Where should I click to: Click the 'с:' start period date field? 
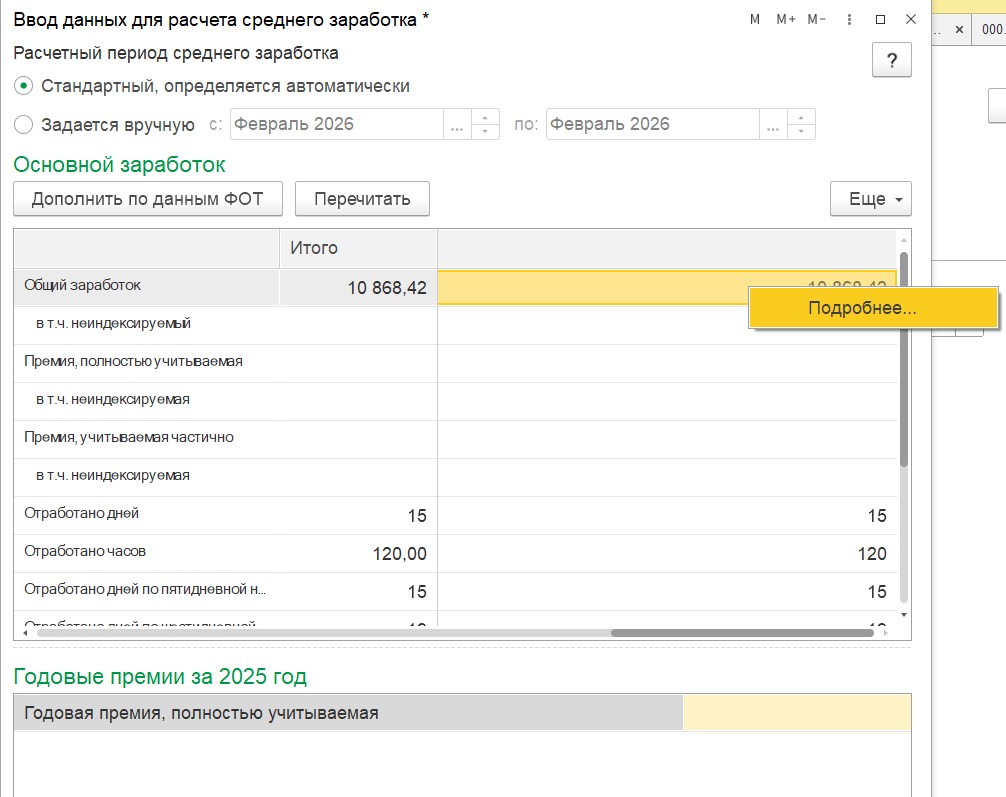(x=335, y=125)
